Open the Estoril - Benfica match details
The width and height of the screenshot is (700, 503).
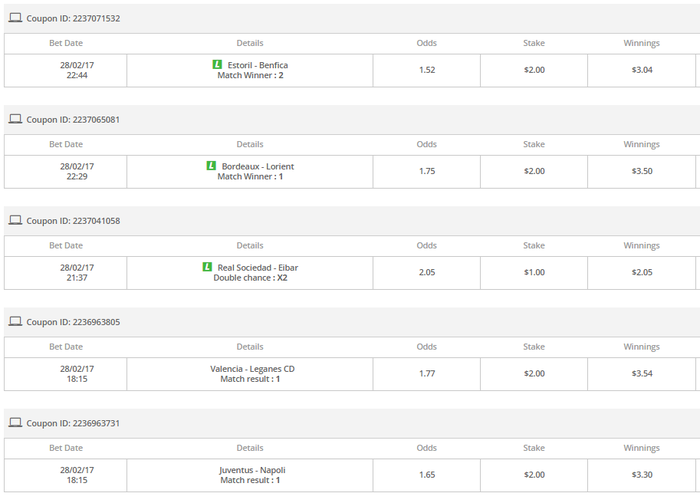pyautogui.click(x=257, y=65)
